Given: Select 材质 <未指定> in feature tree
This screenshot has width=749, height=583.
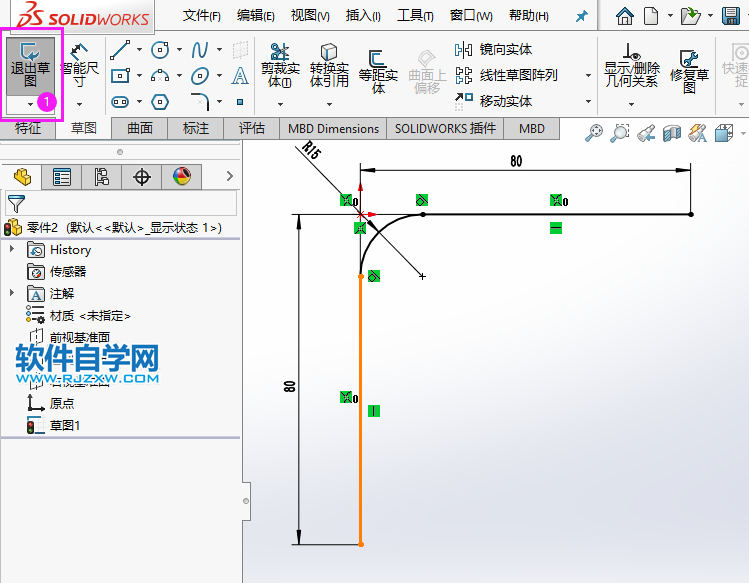Looking at the screenshot, I should [x=78, y=315].
